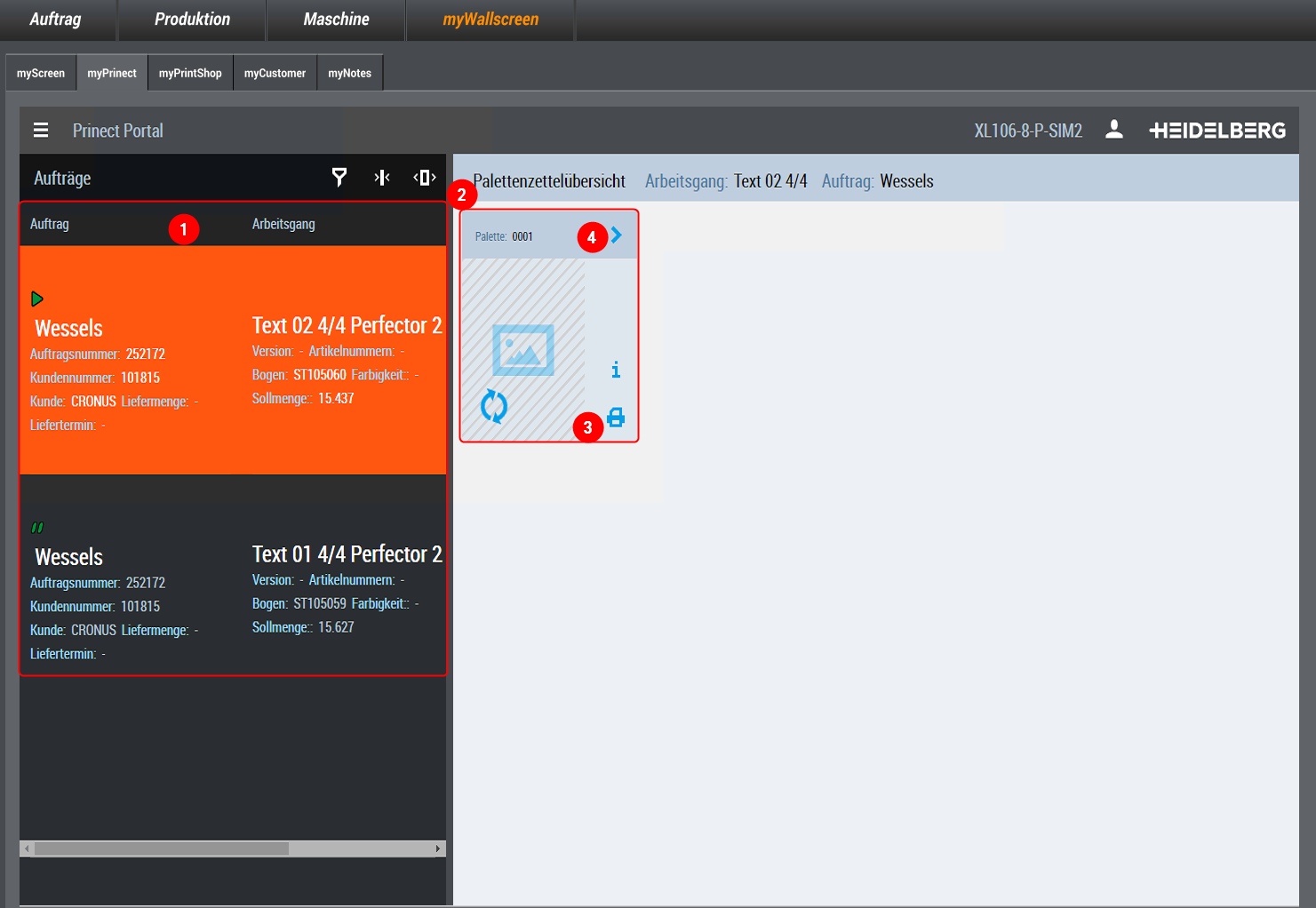Image resolution: width=1316 pixels, height=908 pixels.
Task: Click the collapse columns icon in Aufträge header
Action: pos(382,178)
